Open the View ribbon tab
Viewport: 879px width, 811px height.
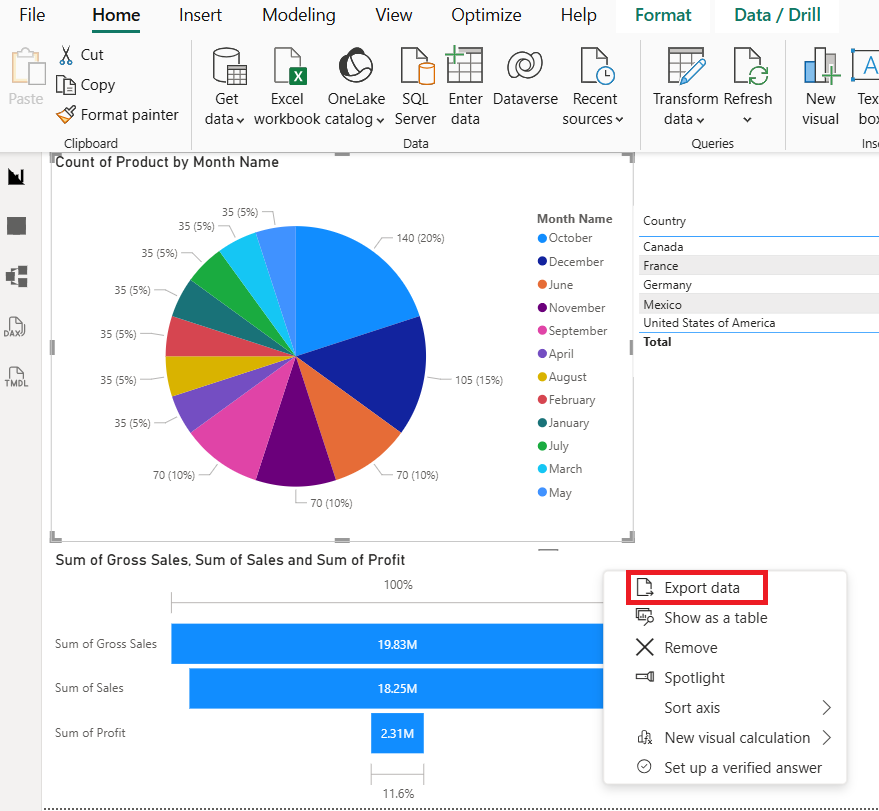pos(394,15)
